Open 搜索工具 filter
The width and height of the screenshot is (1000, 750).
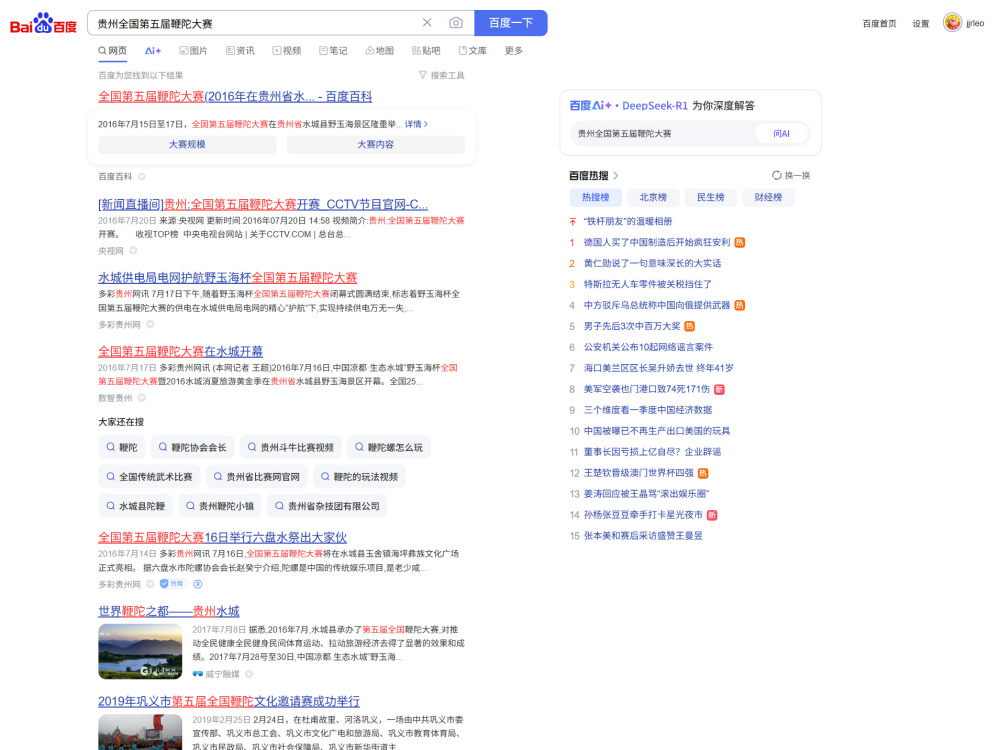441,75
